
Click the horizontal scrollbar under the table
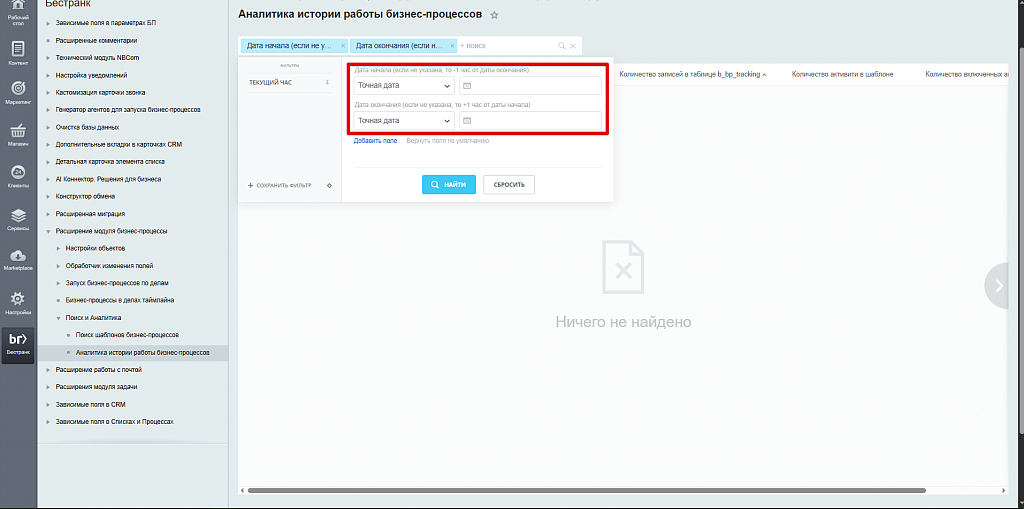click(586, 490)
